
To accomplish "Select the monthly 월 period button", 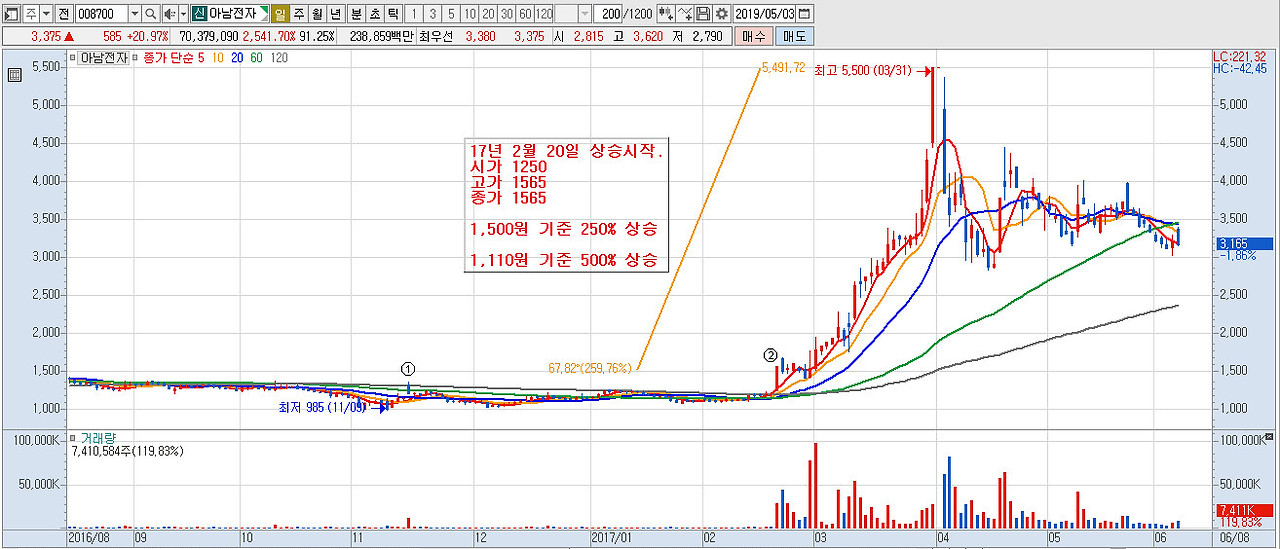I will [317, 14].
